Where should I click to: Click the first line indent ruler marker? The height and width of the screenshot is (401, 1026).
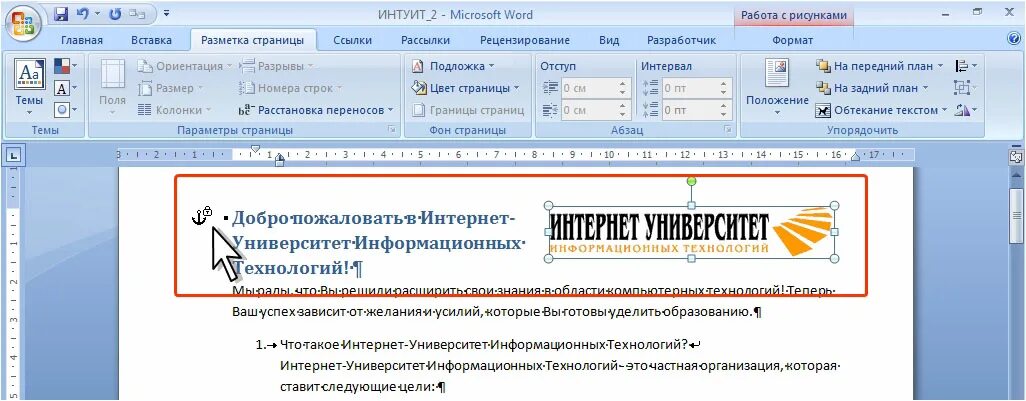click(255, 150)
